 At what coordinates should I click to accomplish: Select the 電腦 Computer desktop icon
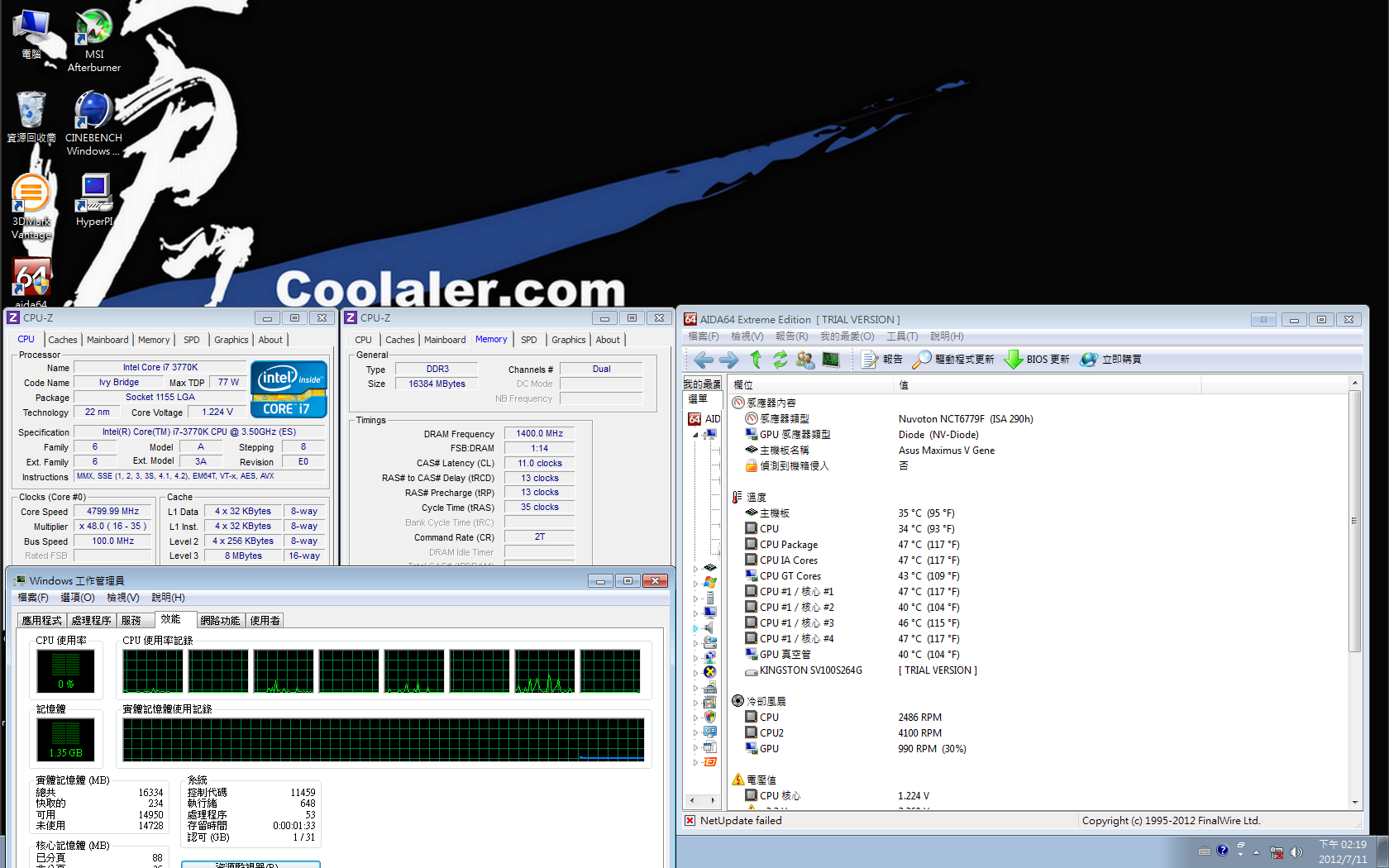(x=31, y=35)
